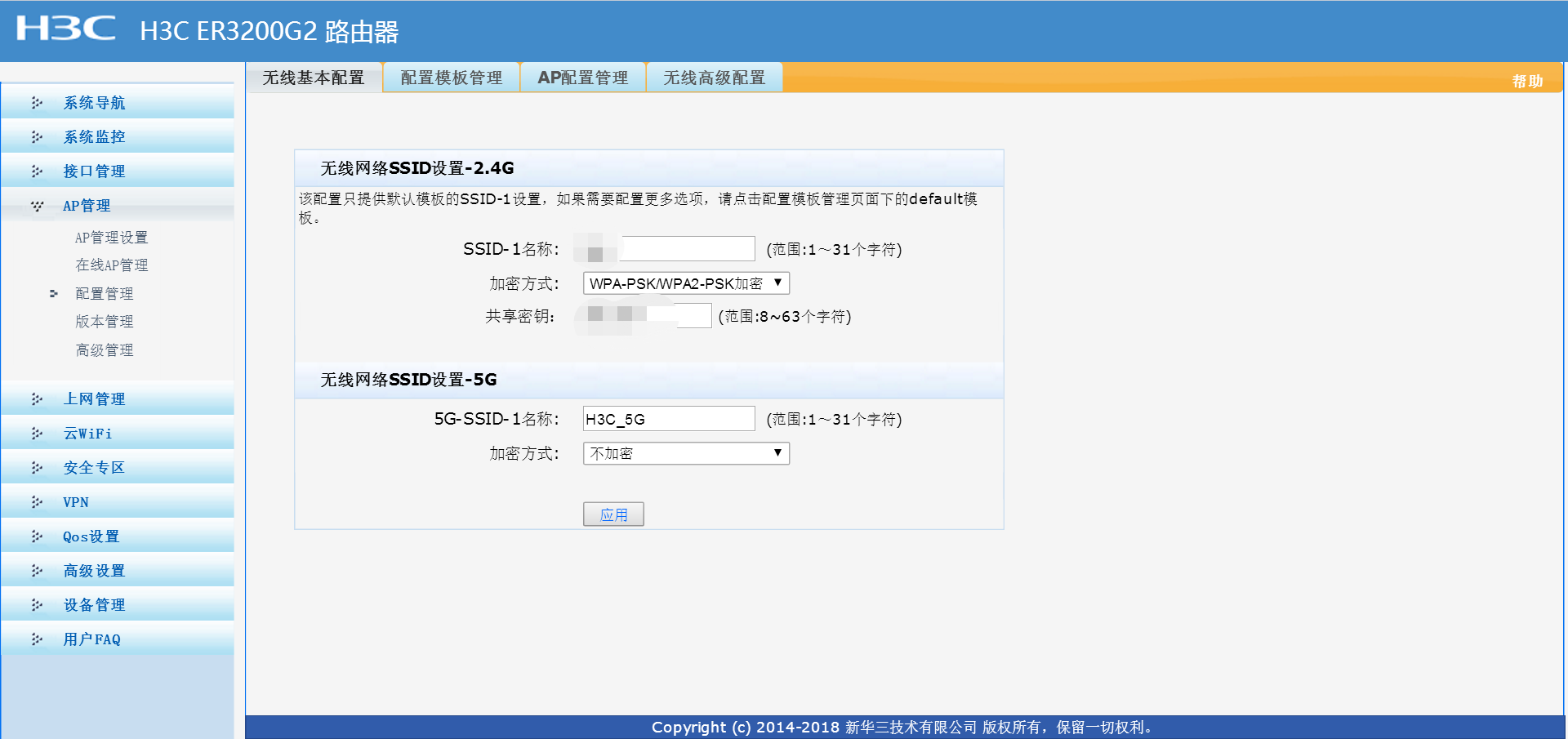Click the arrow icon beside 系统导航
Screen dimensions: 1568x739
tap(37, 103)
